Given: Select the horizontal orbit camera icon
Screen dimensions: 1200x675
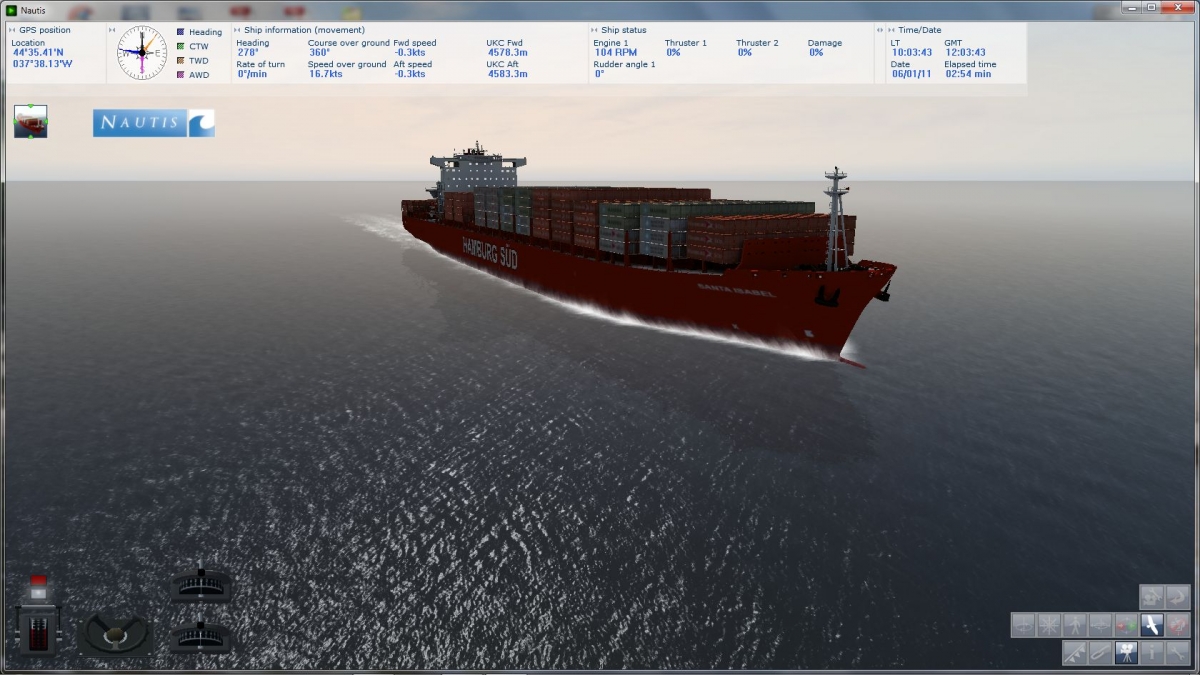Looking at the screenshot, I should 1101,626.
